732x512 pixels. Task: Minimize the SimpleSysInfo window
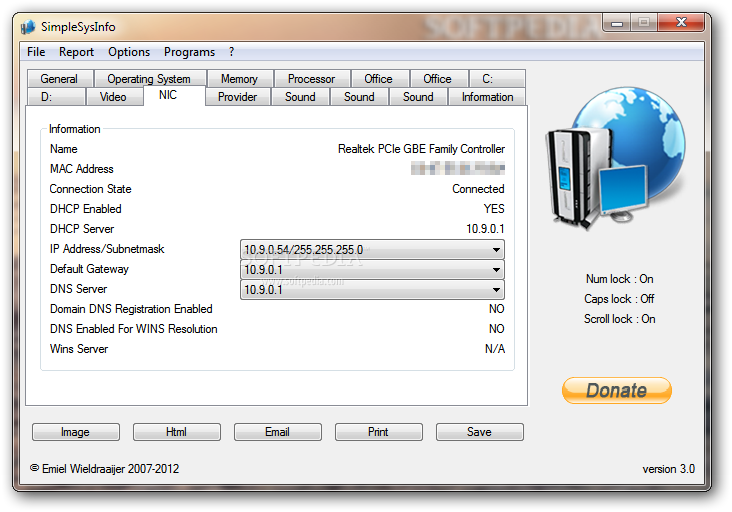tap(617, 23)
